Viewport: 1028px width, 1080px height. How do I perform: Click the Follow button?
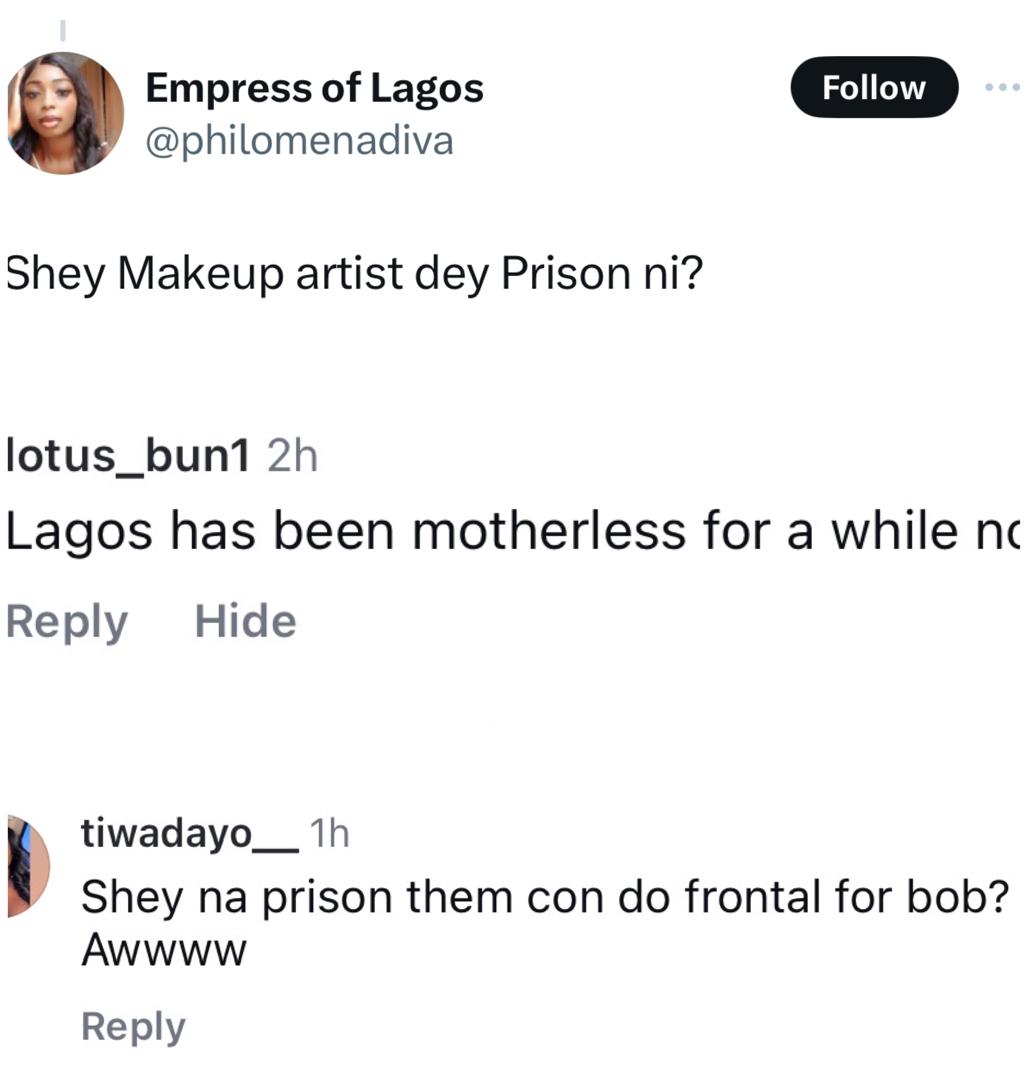873,88
